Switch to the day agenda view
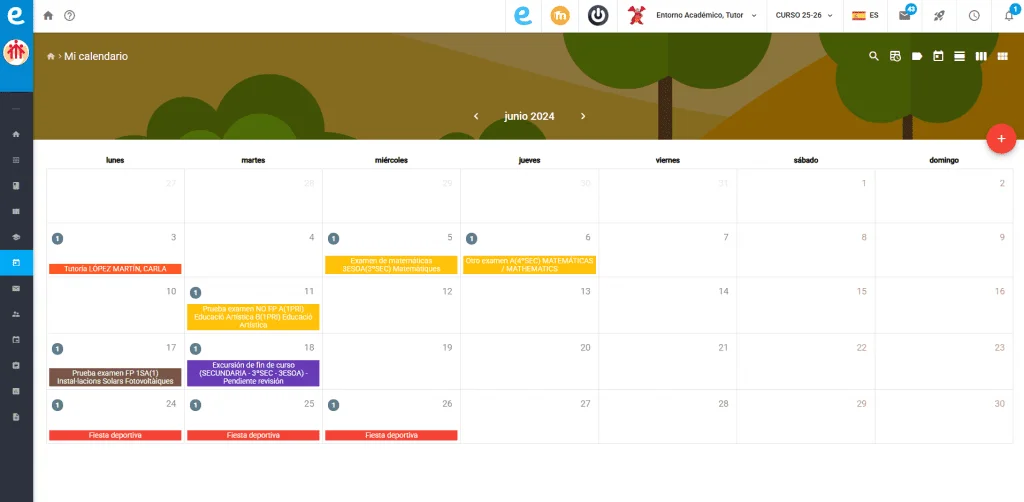 pyautogui.click(x=960, y=57)
